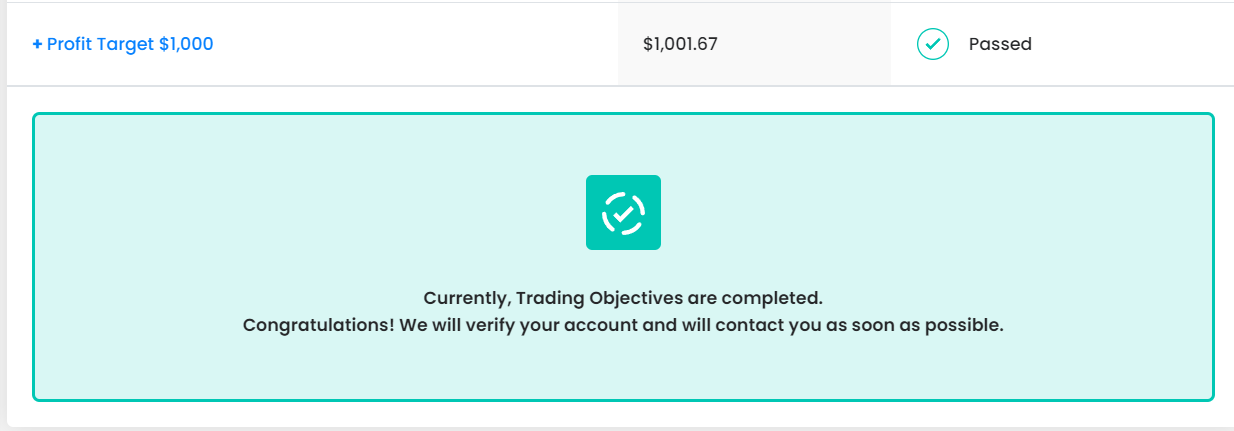Click white checkmark inside the teal badge
The height and width of the screenshot is (431, 1234).
623,212
